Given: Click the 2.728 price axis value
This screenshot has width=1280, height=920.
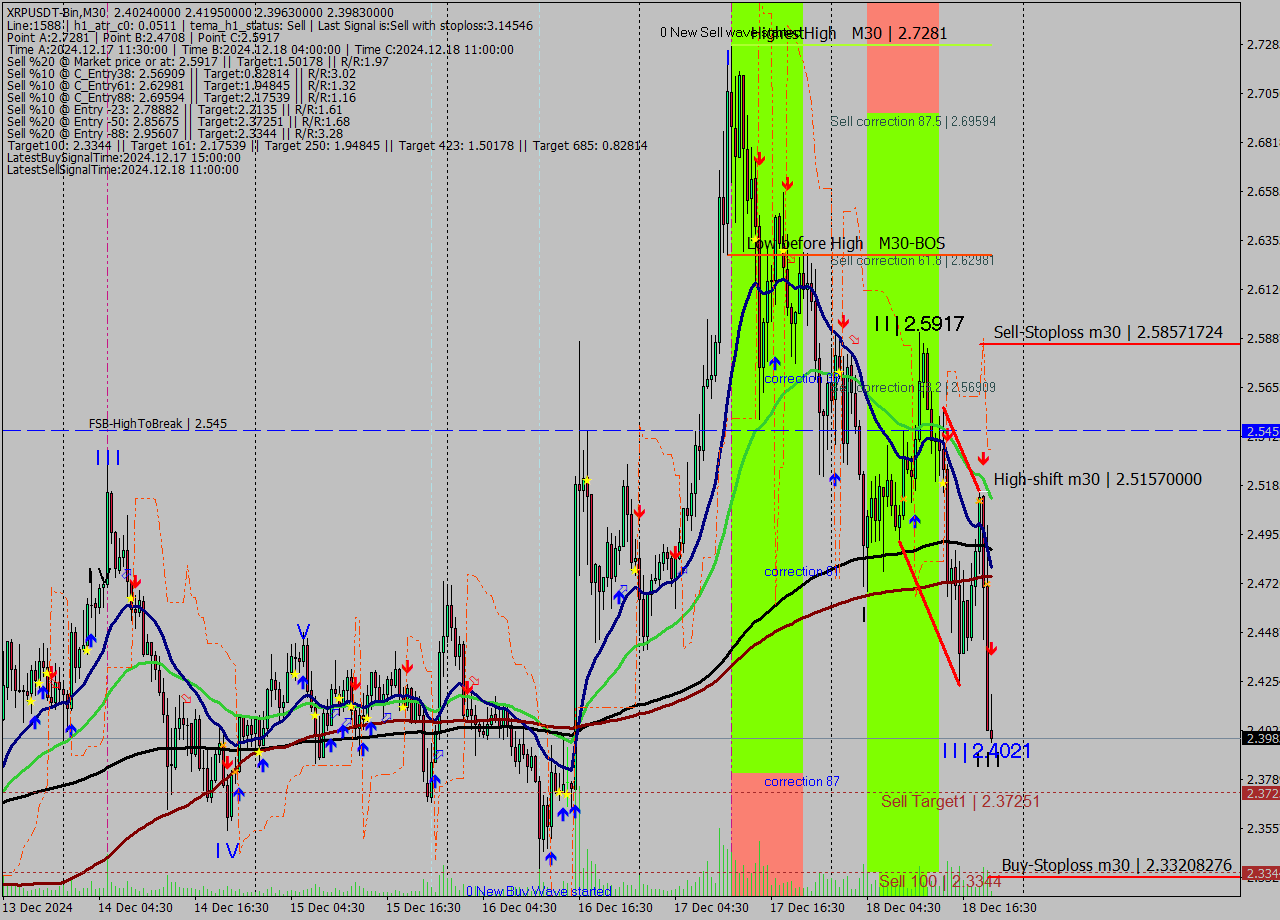Looking at the screenshot, I should (x=1262, y=44).
